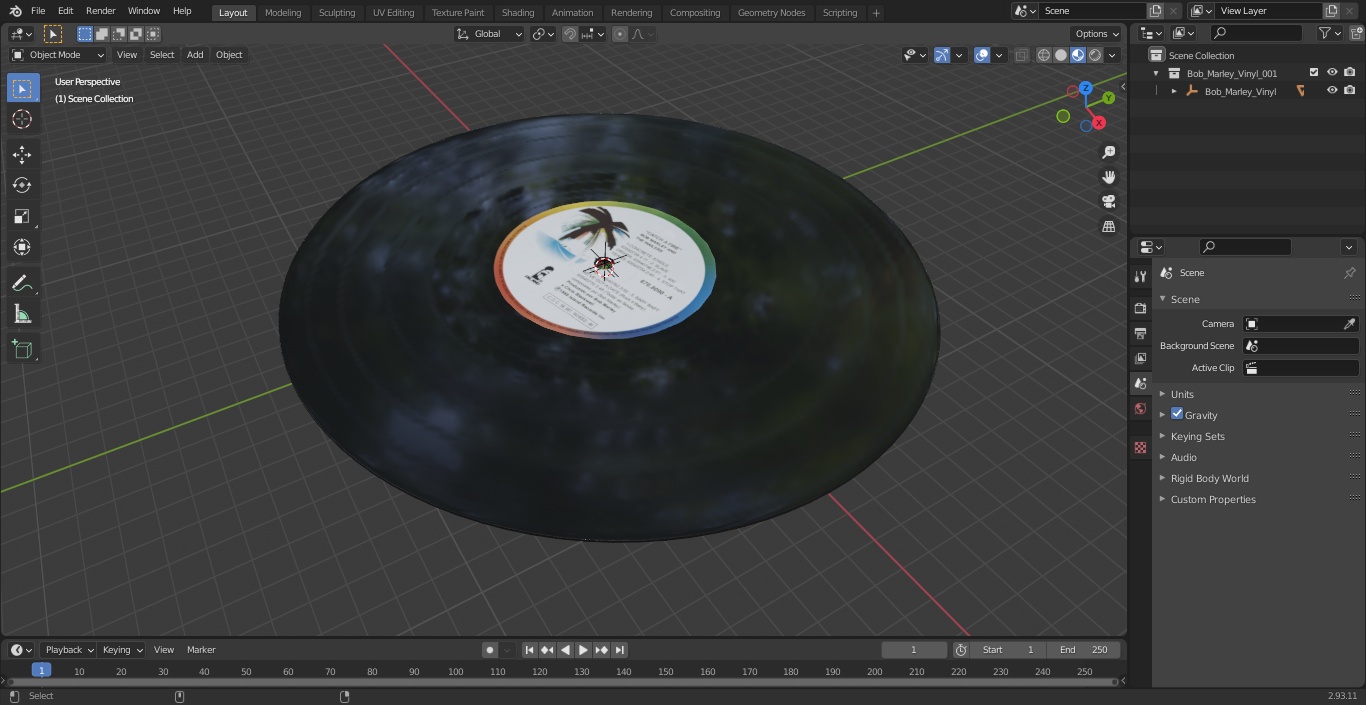Open the Tool properties tab

click(x=1140, y=276)
